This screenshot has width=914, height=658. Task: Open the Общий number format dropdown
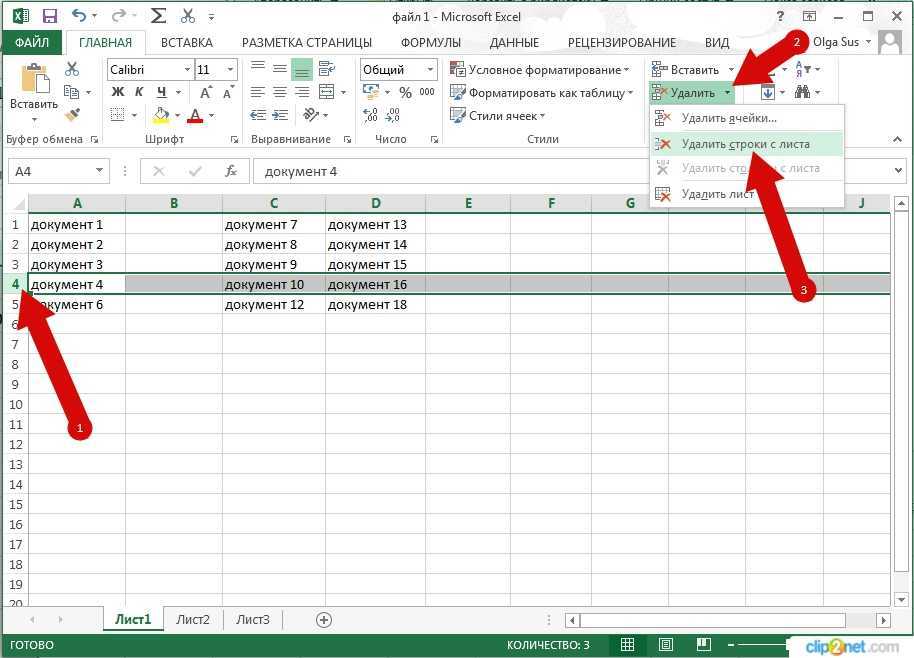[x=430, y=69]
